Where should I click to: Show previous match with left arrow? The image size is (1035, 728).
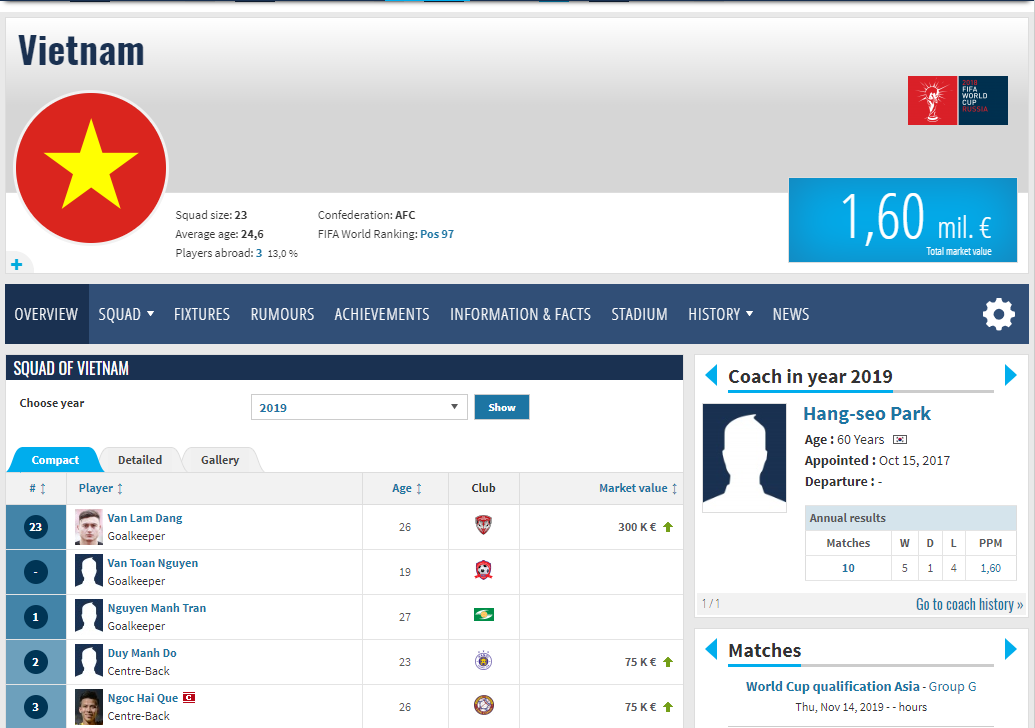[711, 649]
